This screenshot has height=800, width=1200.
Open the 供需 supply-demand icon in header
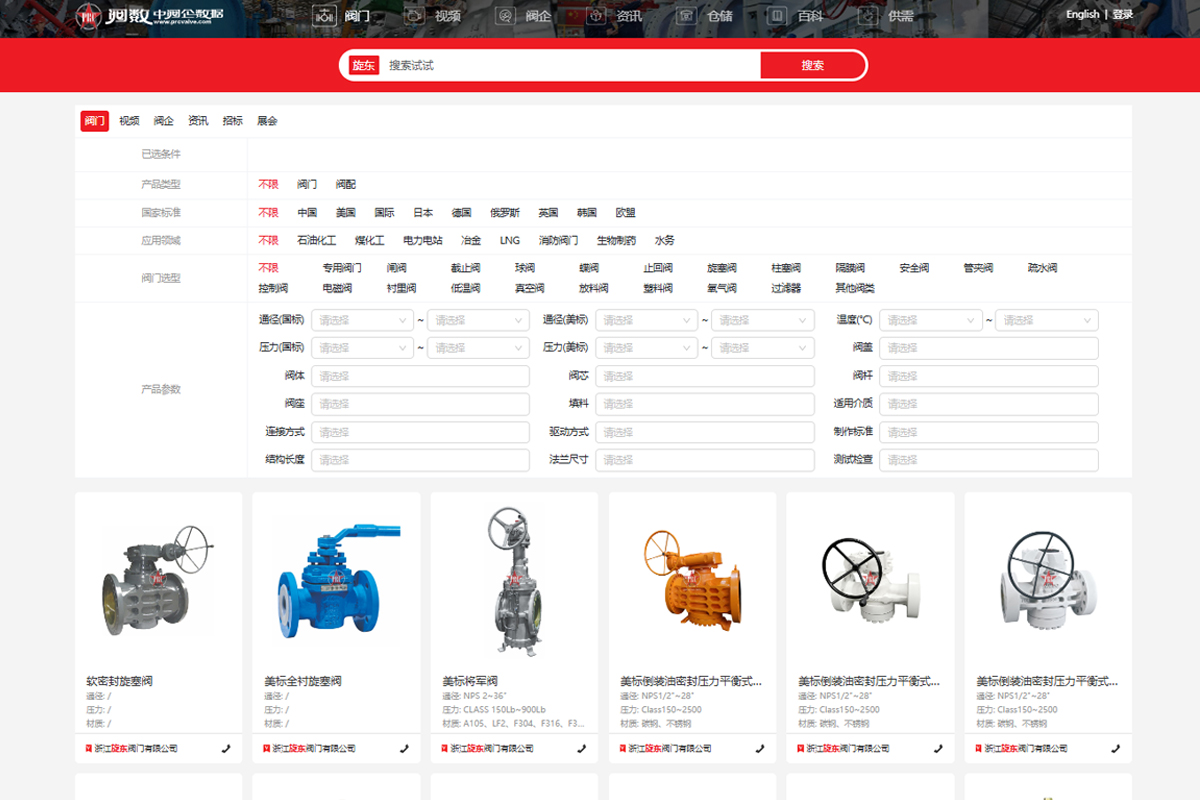(868, 16)
